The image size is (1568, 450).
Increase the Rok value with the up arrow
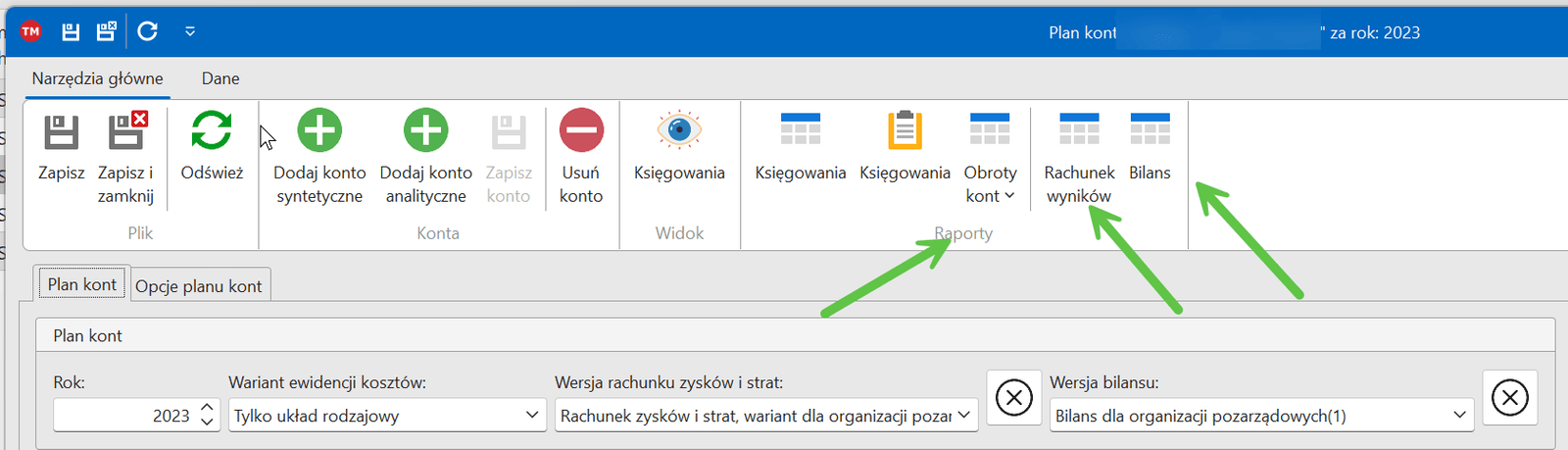coord(207,408)
